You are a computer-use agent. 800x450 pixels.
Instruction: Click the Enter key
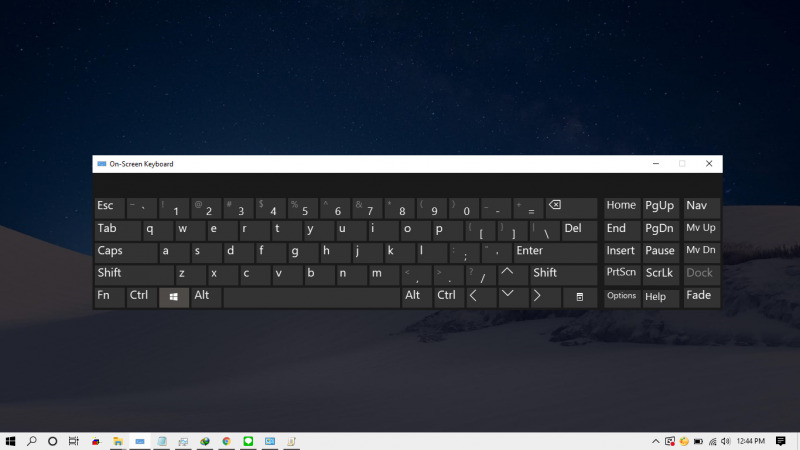[x=555, y=253]
